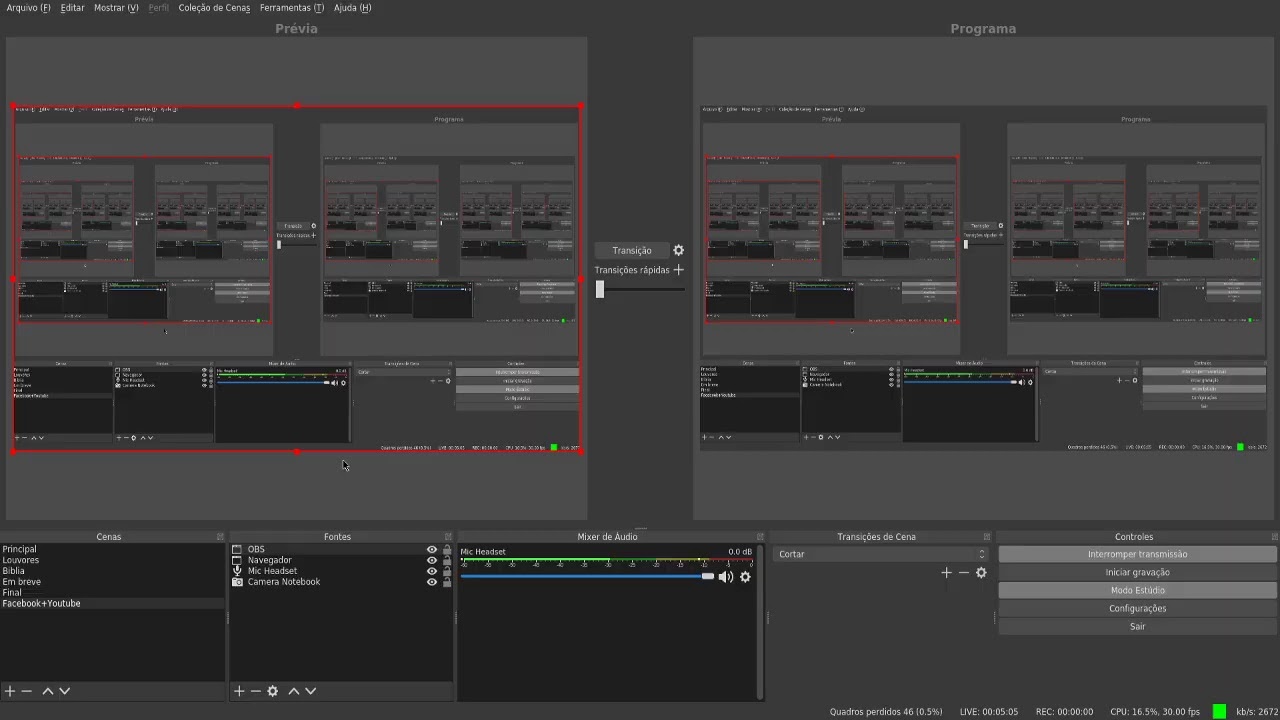
Task: Remove selected source in Fontes
Action: [256, 691]
